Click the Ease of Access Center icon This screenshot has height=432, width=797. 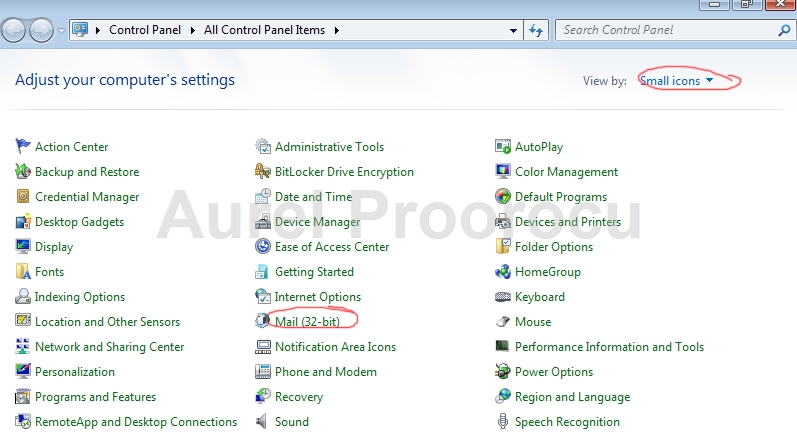[x=263, y=246]
